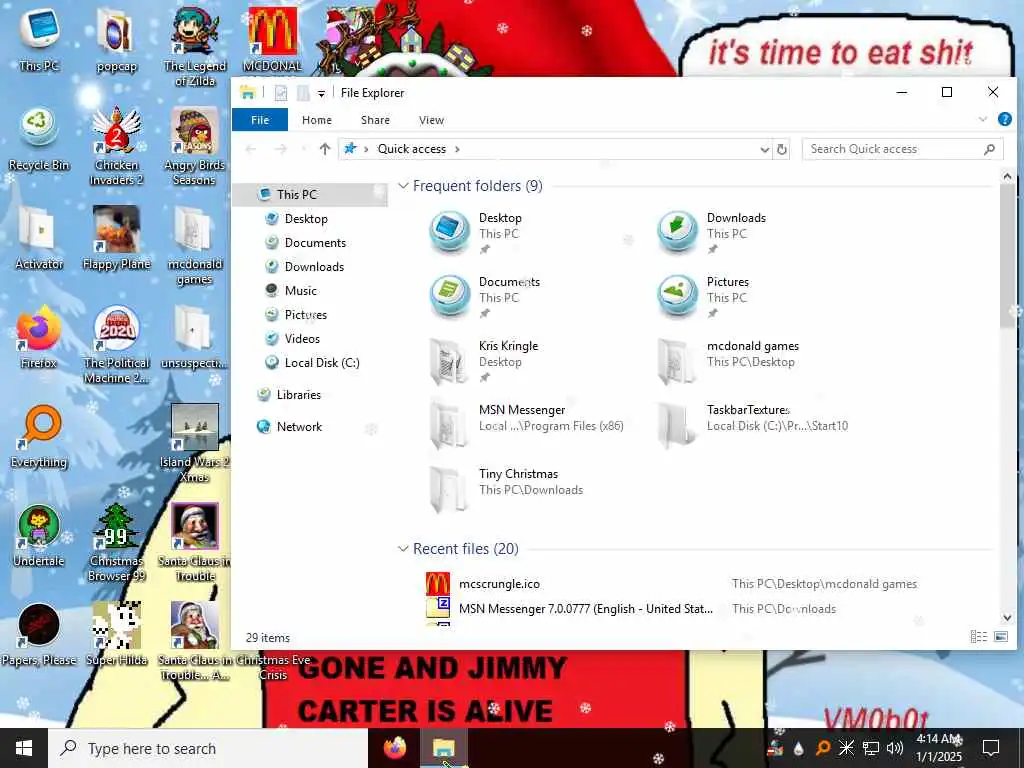Select the Tiny Christmas frequent folder
1024x768 pixels.
506,490
